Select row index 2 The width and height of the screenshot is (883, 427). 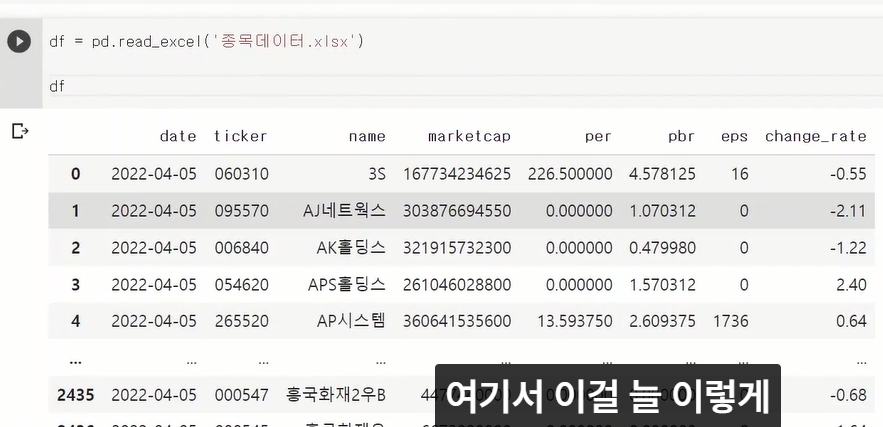(x=75, y=248)
